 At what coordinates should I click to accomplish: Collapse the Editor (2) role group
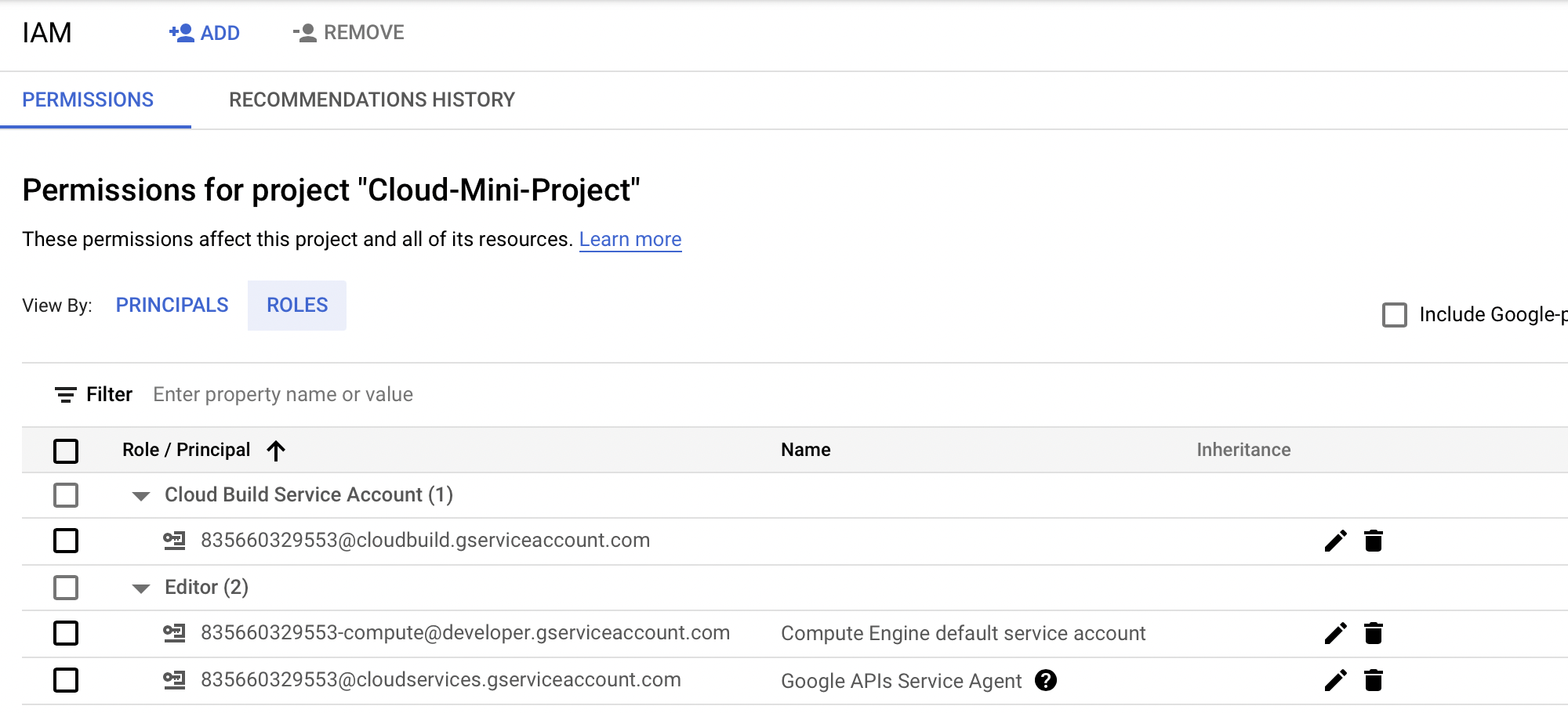tap(141, 588)
